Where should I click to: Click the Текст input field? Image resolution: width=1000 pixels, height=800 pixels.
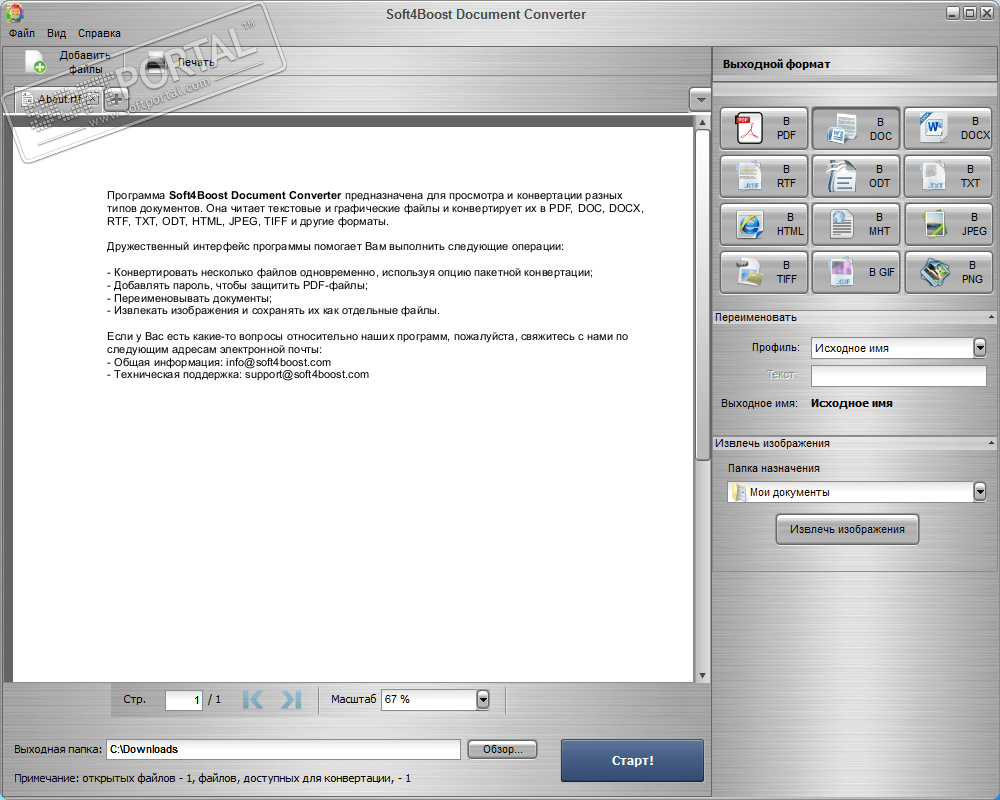(898, 375)
